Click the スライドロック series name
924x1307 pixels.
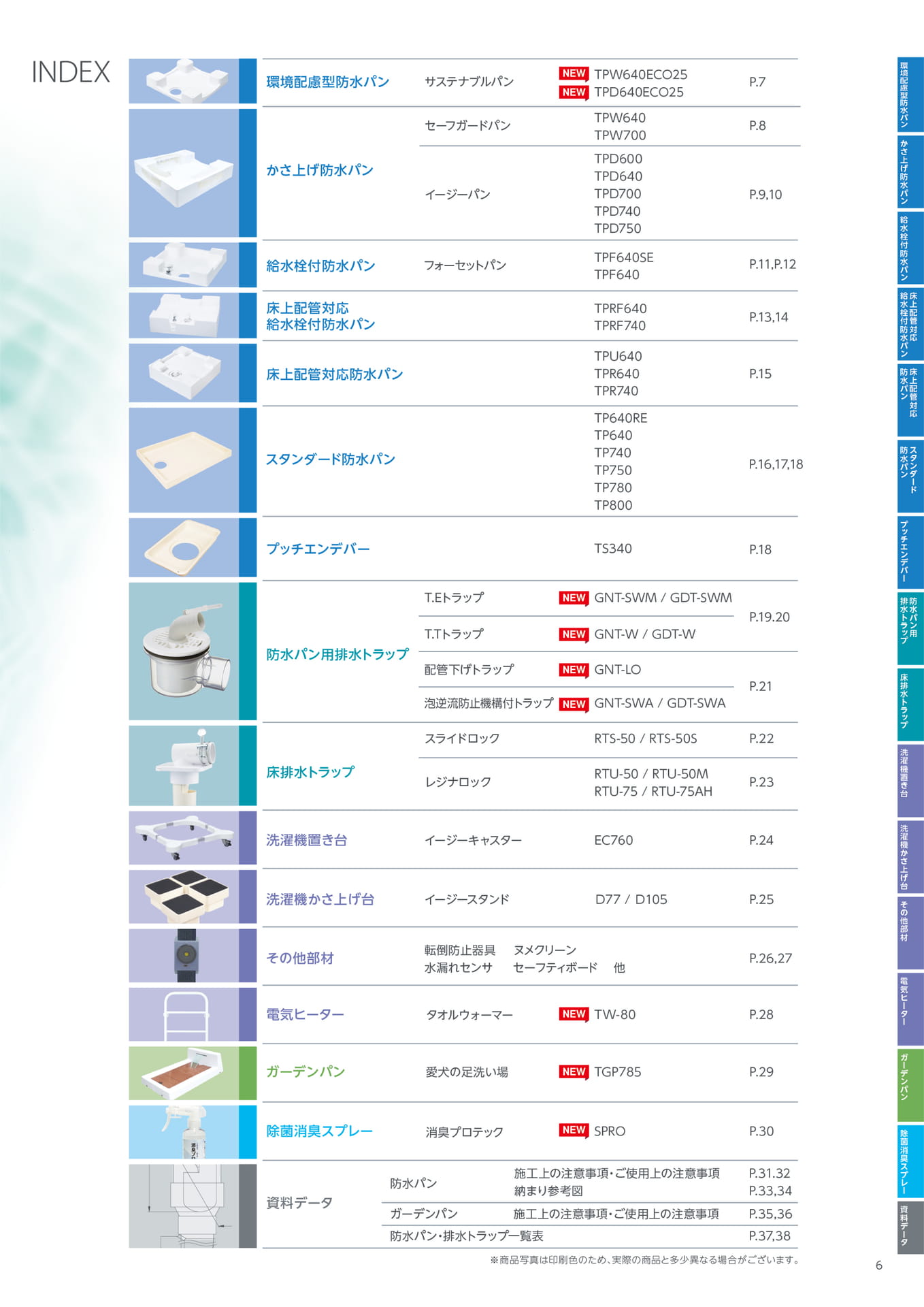(x=462, y=739)
